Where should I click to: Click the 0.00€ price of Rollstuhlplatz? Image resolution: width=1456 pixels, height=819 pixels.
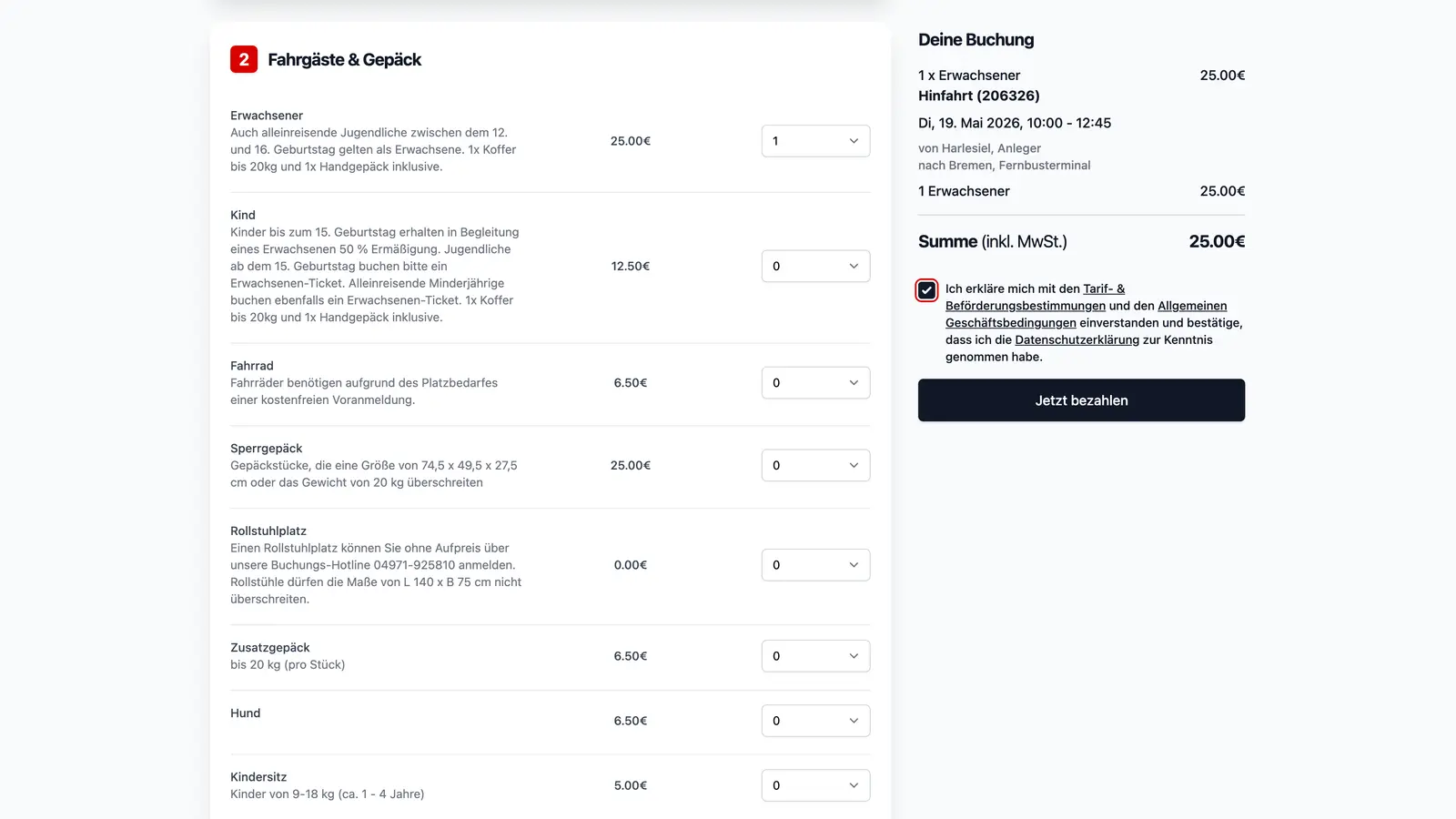[x=631, y=565]
